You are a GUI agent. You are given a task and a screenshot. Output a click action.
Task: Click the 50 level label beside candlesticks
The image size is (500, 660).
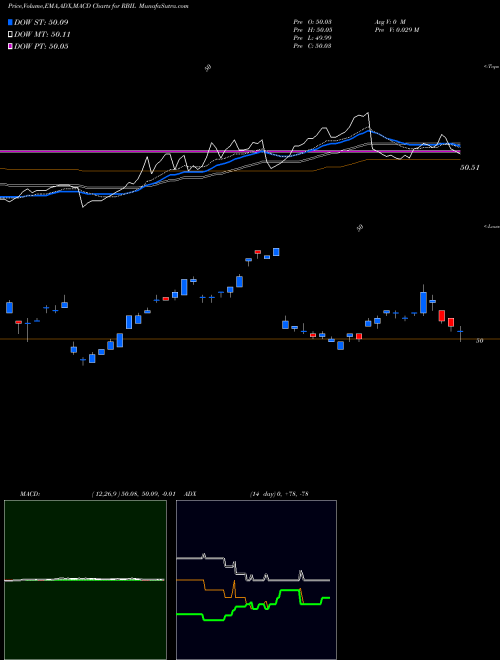click(x=479, y=341)
